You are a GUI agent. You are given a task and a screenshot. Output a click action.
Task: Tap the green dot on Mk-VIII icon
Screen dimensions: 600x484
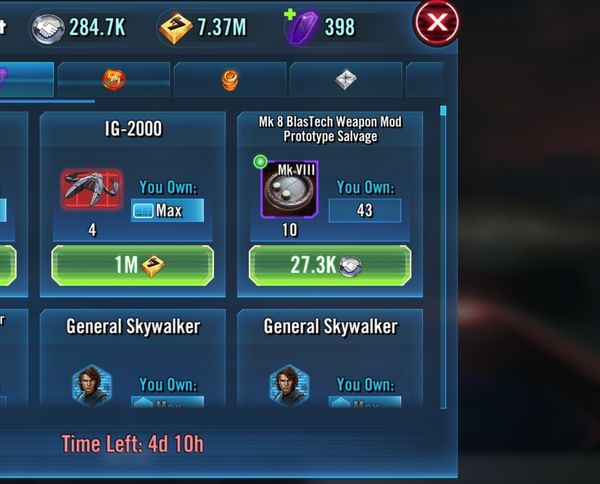coord(260,161)
